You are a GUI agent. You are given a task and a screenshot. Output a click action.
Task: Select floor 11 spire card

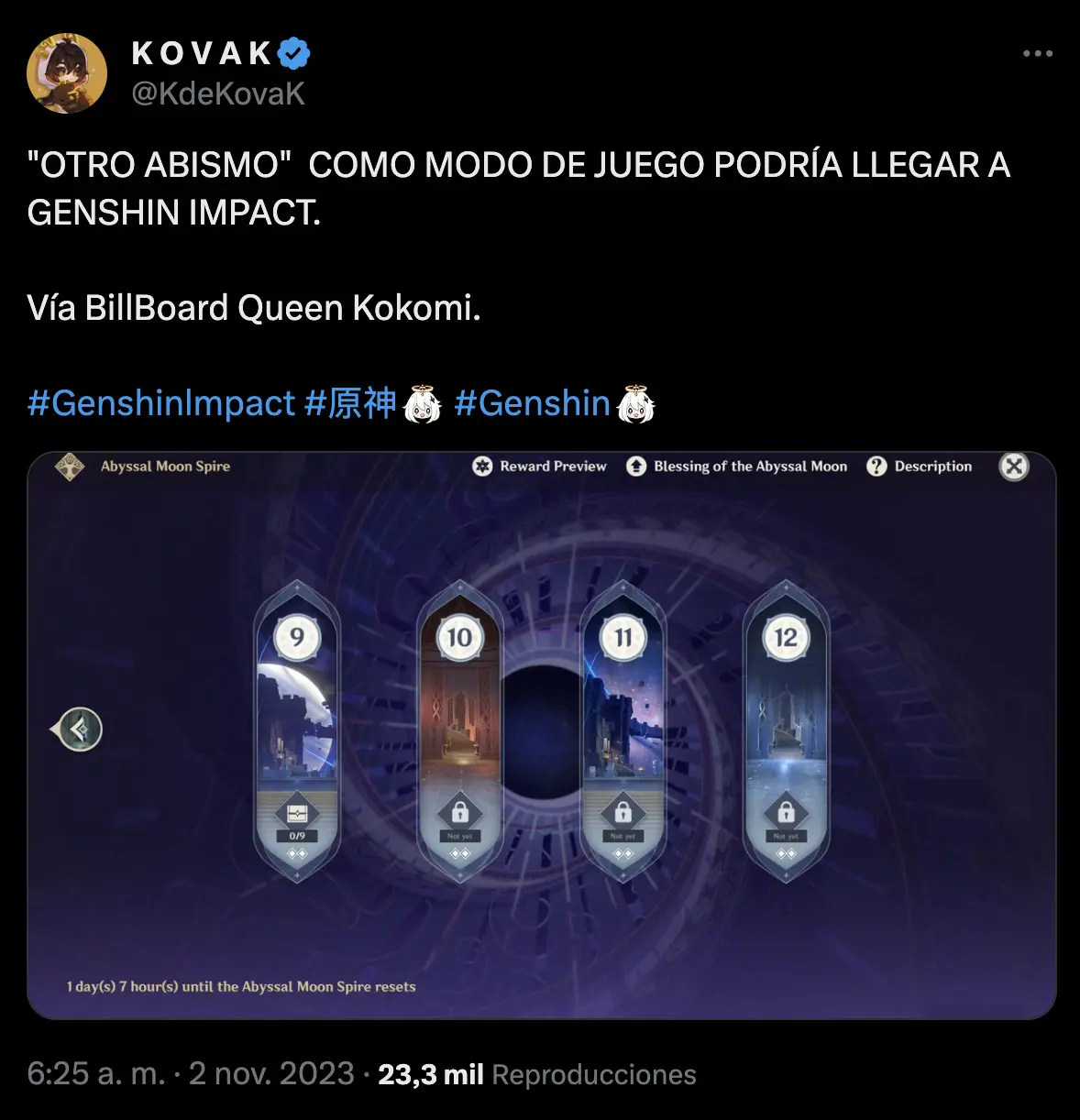coord(623,730)
